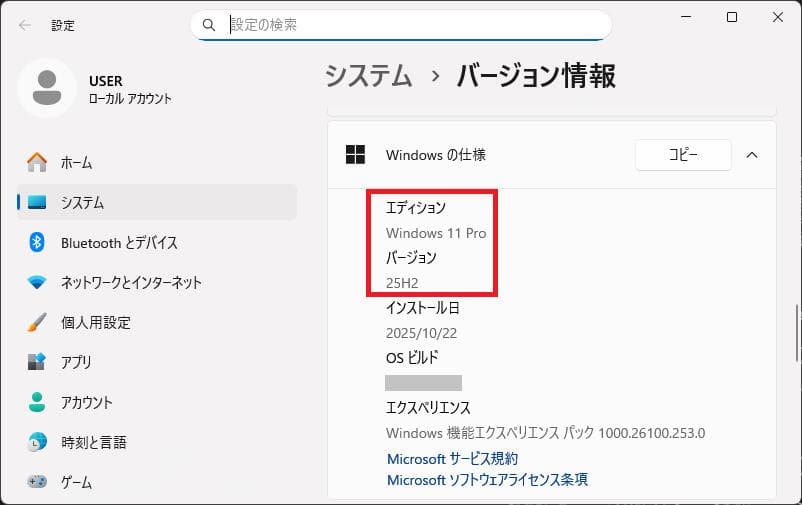Click the Accounts person icon

click(37, 402)
